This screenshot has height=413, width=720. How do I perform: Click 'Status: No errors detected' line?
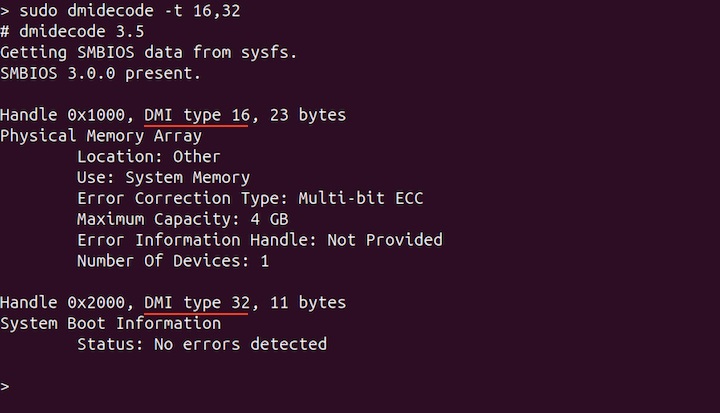(x=201, y=344)
